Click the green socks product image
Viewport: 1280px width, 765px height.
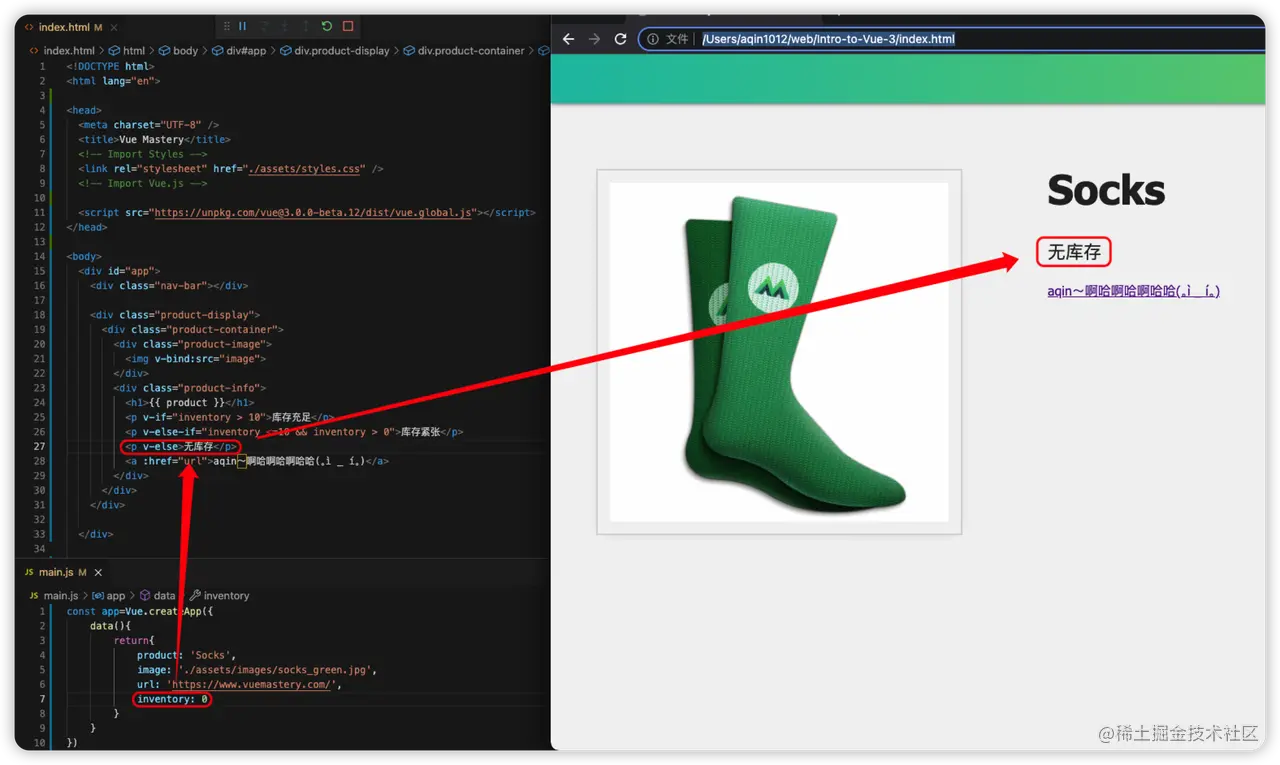tap(779, 352)
